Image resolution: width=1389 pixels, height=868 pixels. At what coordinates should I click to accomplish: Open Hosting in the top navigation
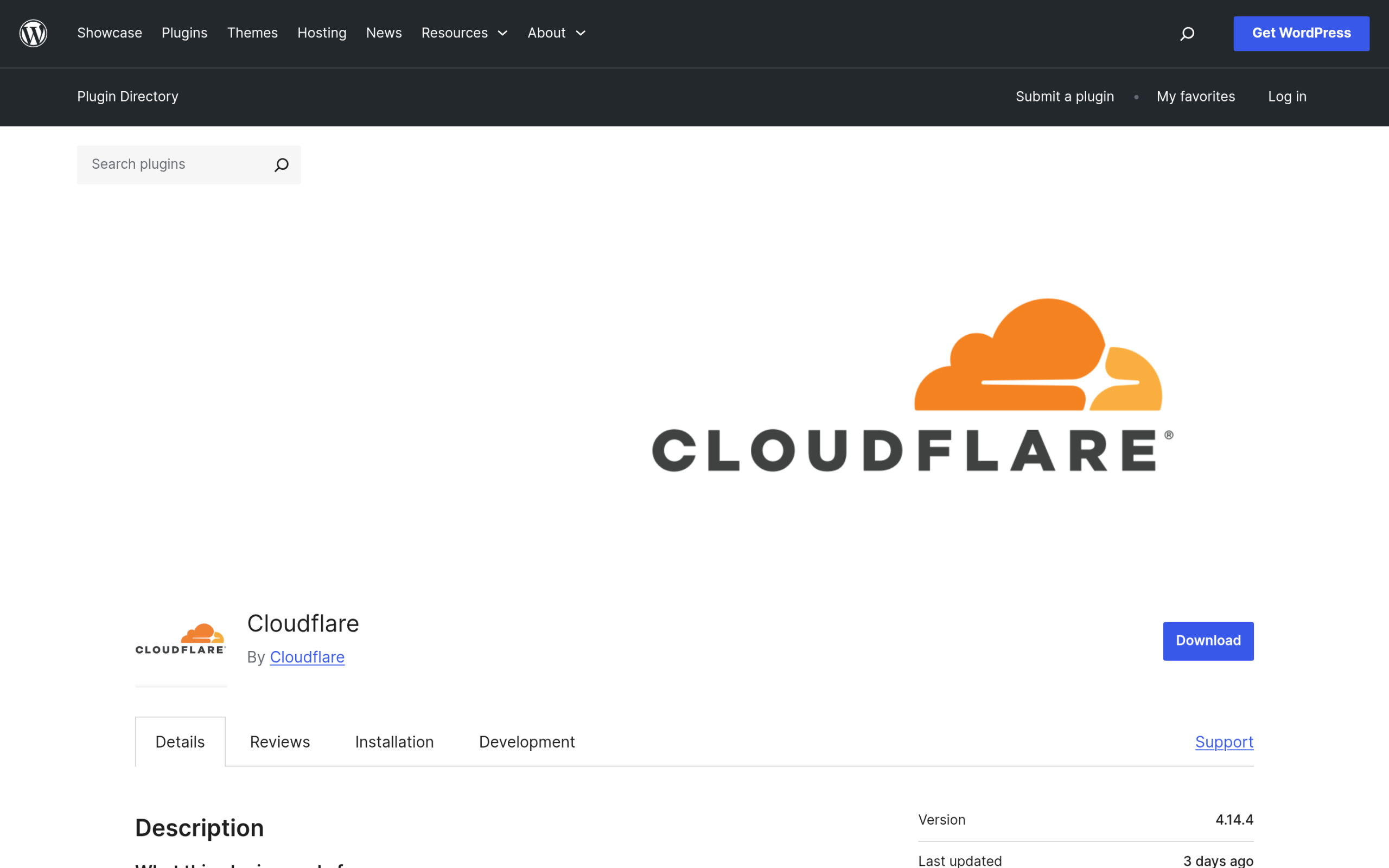[321, 33]
